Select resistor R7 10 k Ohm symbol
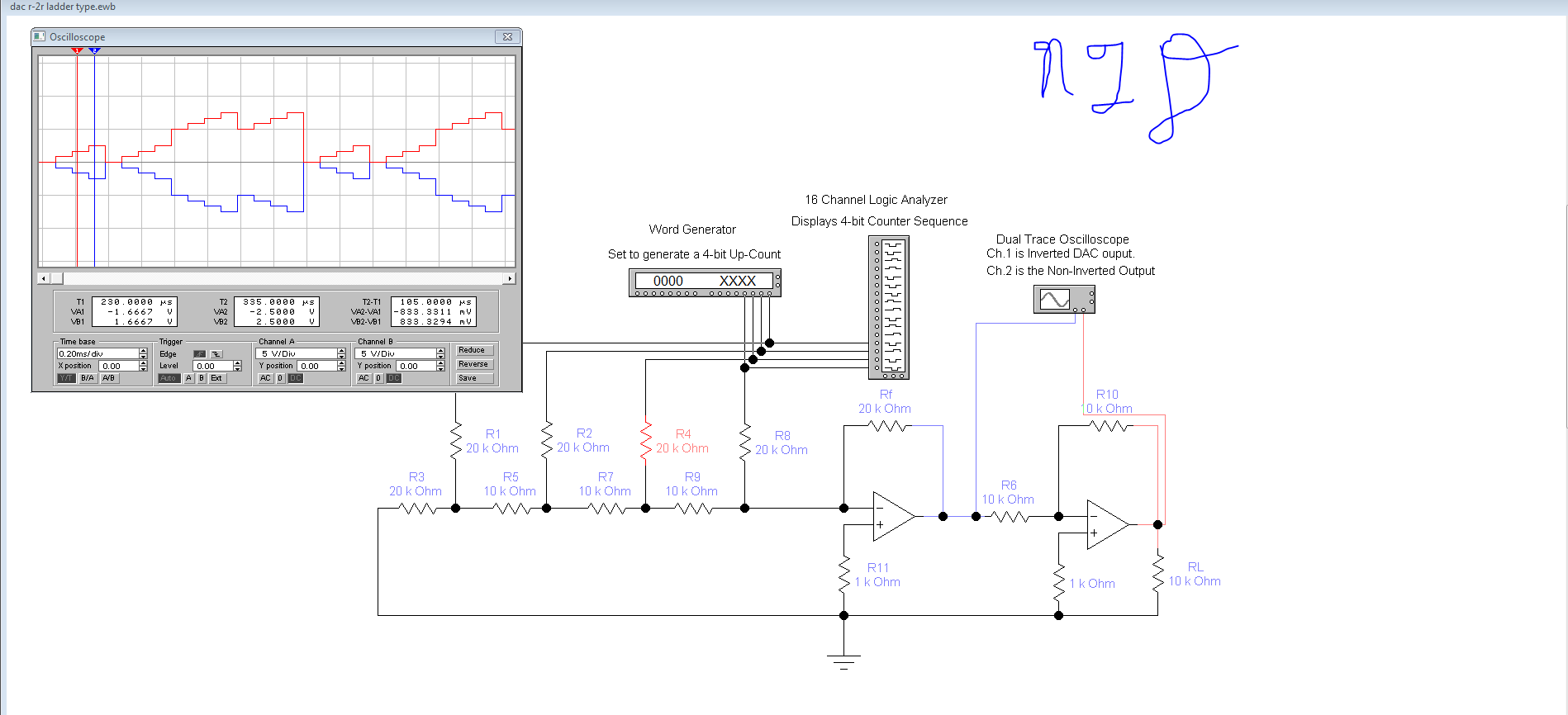The width and height of the screenshot is (1568, 715). coord(607,509)
